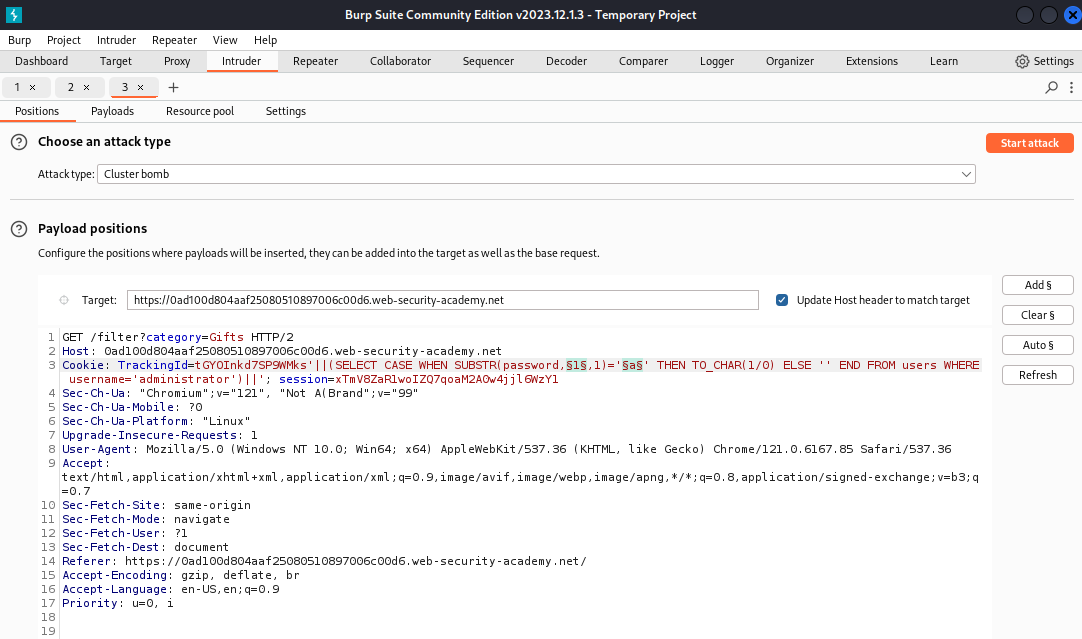Image resolution: width=1082 pixels, height=639 pixels.
Task: Switch to the Learn tab
Action: pos(943,61)
